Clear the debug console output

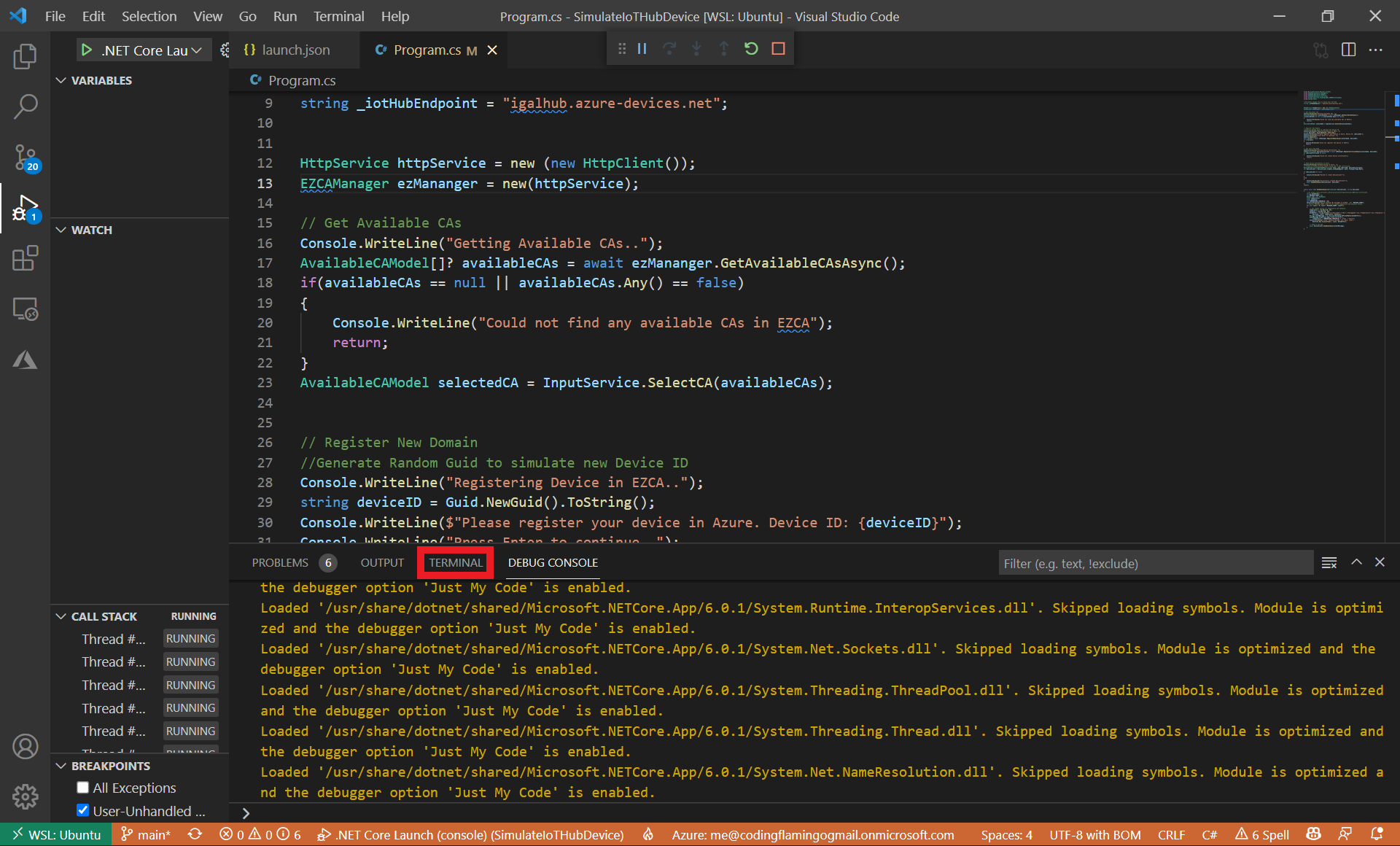pyautogui.click(x=1329, y=563)
